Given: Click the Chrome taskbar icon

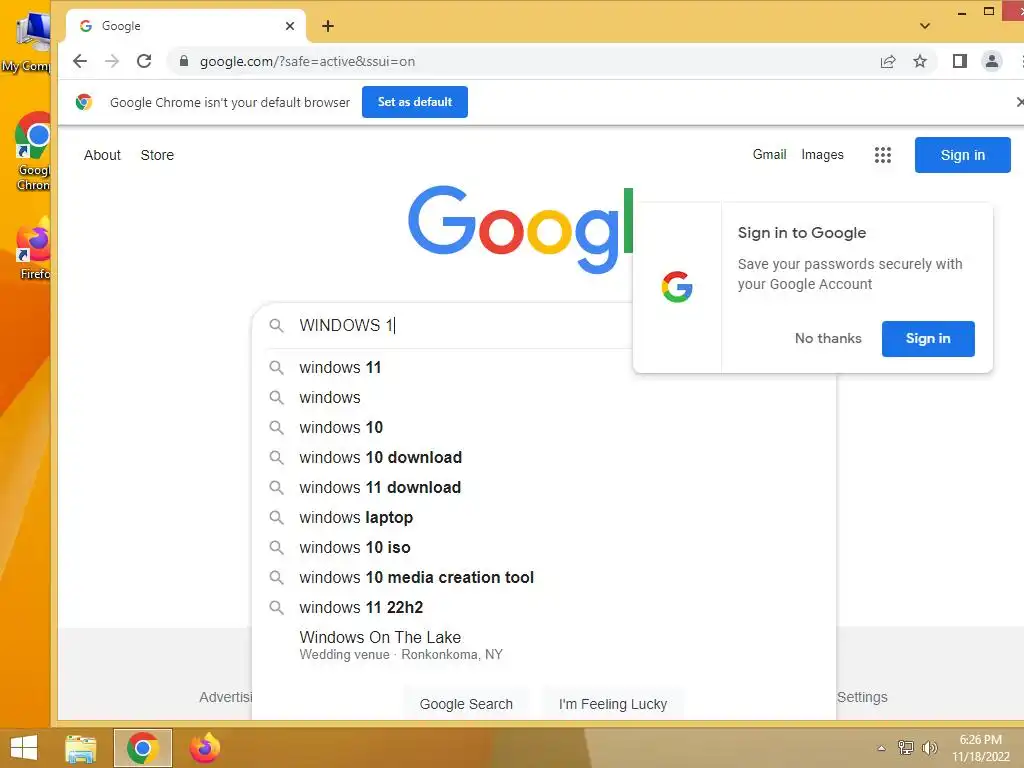Looking at the screenshot, I should pos(142,748).
